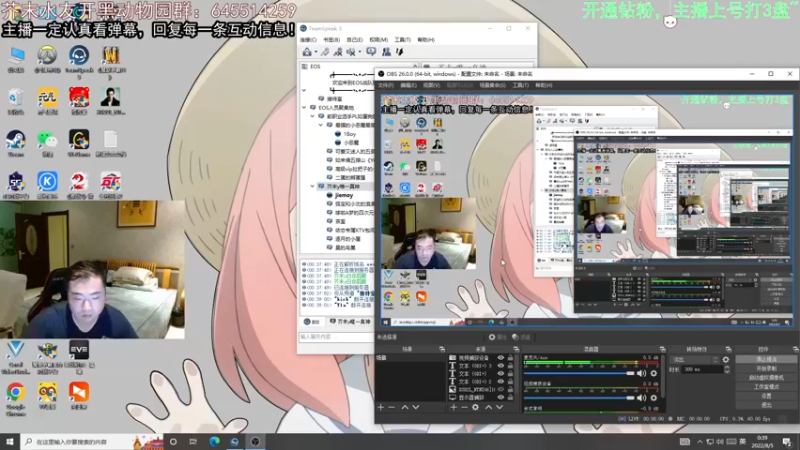Open This PC desktop icon
The width and height of the screenshot is (800, 450).
[16, 58]
